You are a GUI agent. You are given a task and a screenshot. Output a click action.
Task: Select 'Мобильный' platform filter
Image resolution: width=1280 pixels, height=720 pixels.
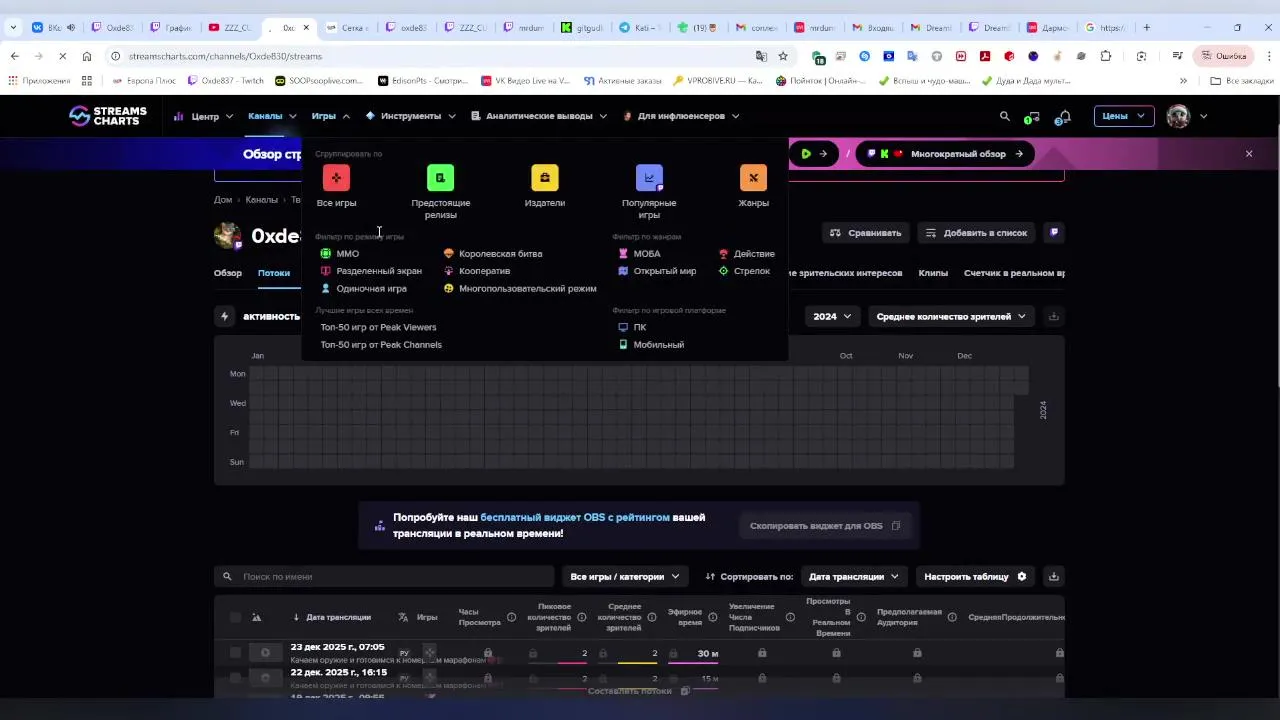point(651,345)
